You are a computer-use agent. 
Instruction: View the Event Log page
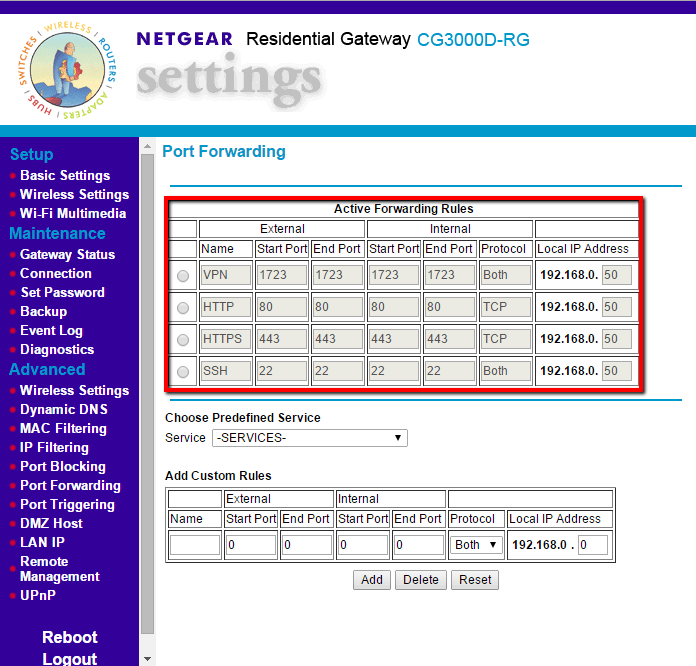(x=51, y=331)
